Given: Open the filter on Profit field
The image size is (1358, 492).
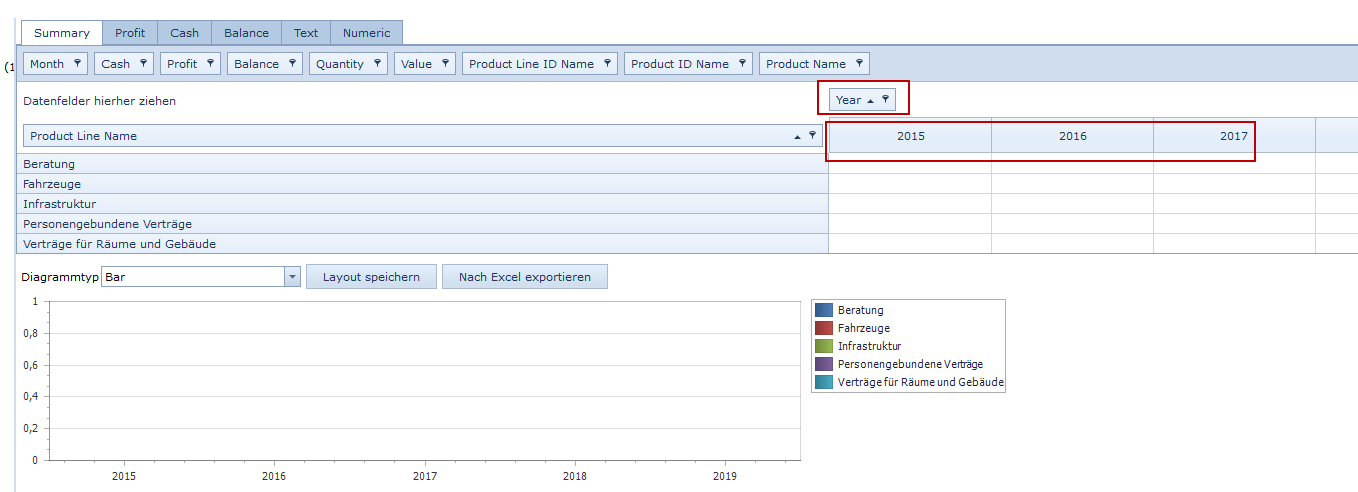Looking at the screenshot, I should point(210,63).
